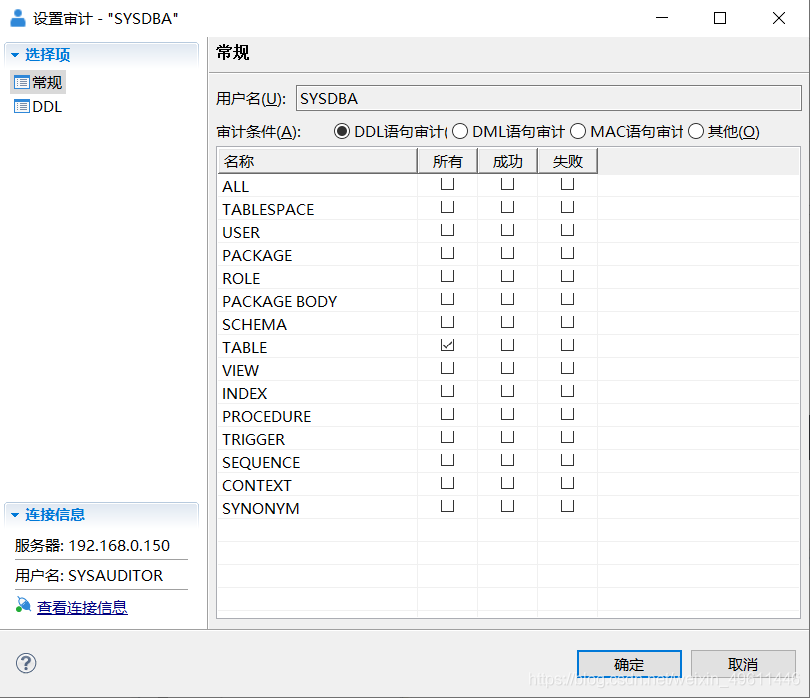Select DDL语句审计 radio button
Screen dimensions: 810x698
tap(341, 131)
